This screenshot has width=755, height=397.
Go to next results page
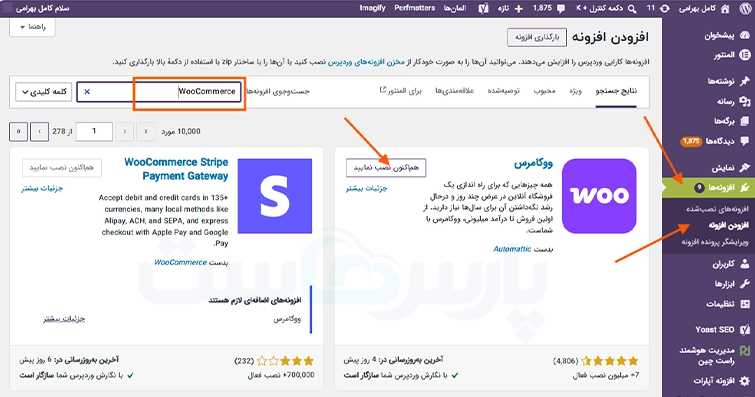click(39, 132)
